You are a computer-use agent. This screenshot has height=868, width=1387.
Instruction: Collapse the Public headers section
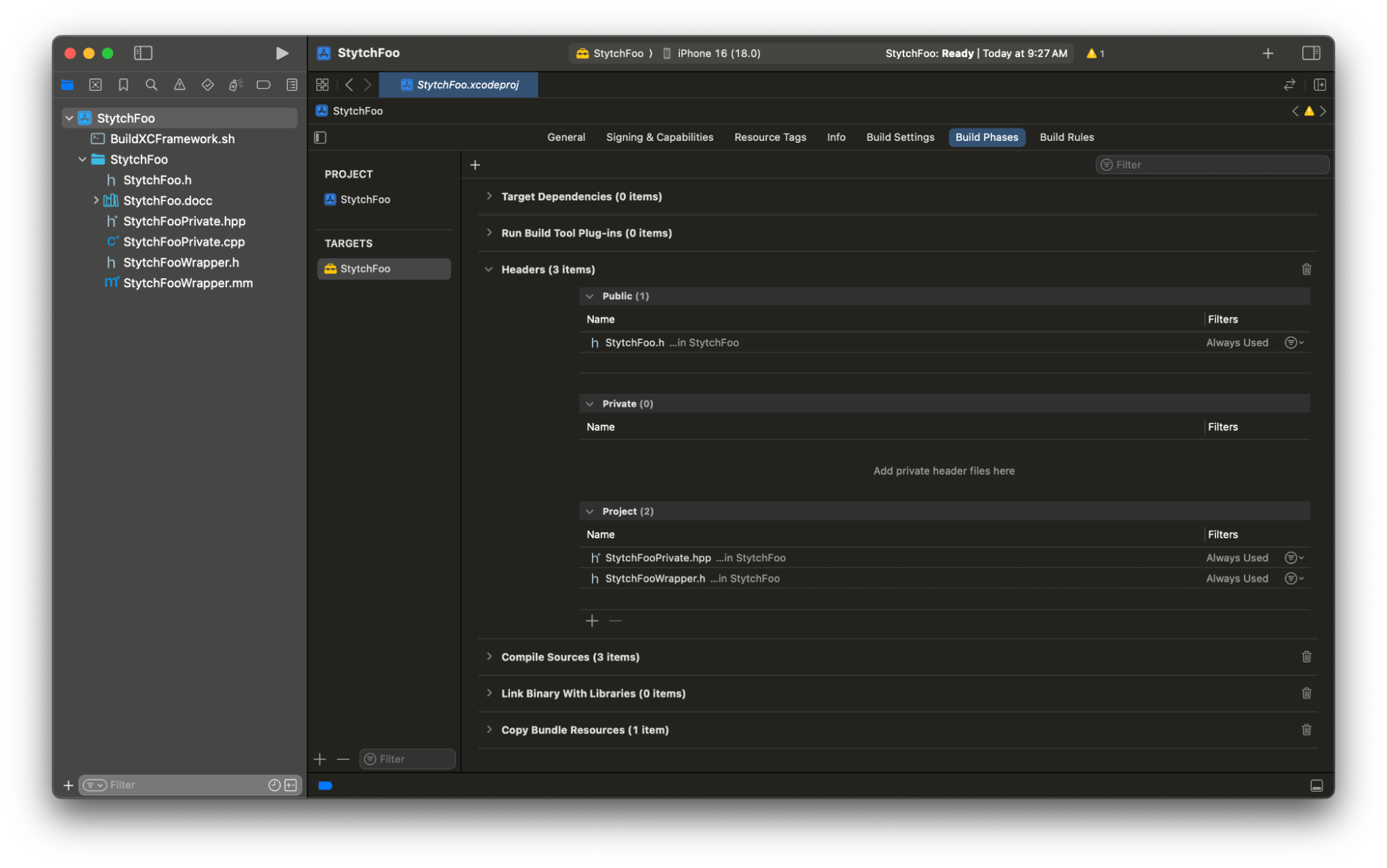pyautogui.click(x=590, y=296)
